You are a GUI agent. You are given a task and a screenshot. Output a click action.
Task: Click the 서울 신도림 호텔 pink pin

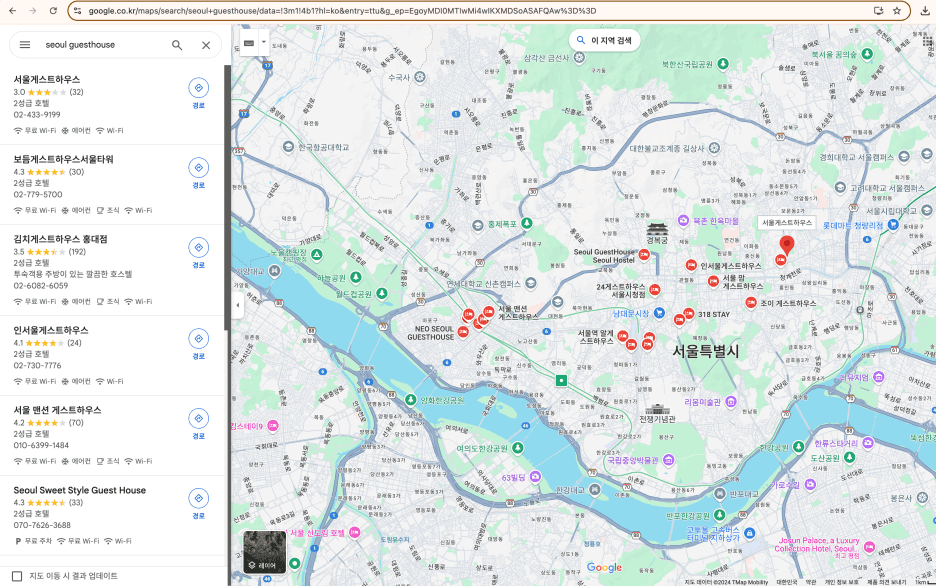click(x=355, y=532)
